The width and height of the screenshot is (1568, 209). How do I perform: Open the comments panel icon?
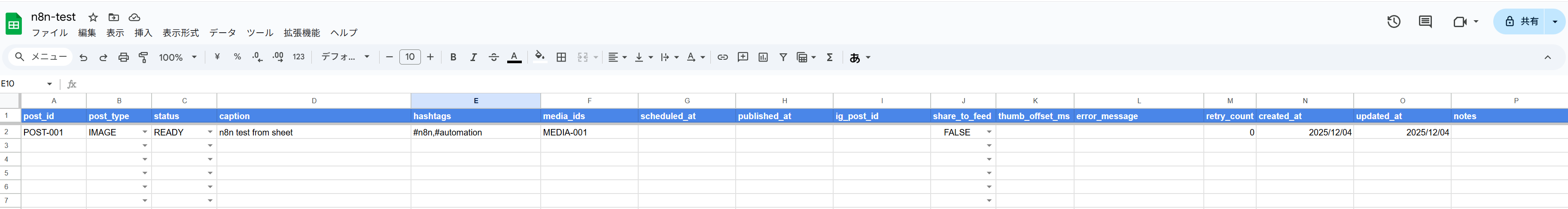tap(1425, 22)
